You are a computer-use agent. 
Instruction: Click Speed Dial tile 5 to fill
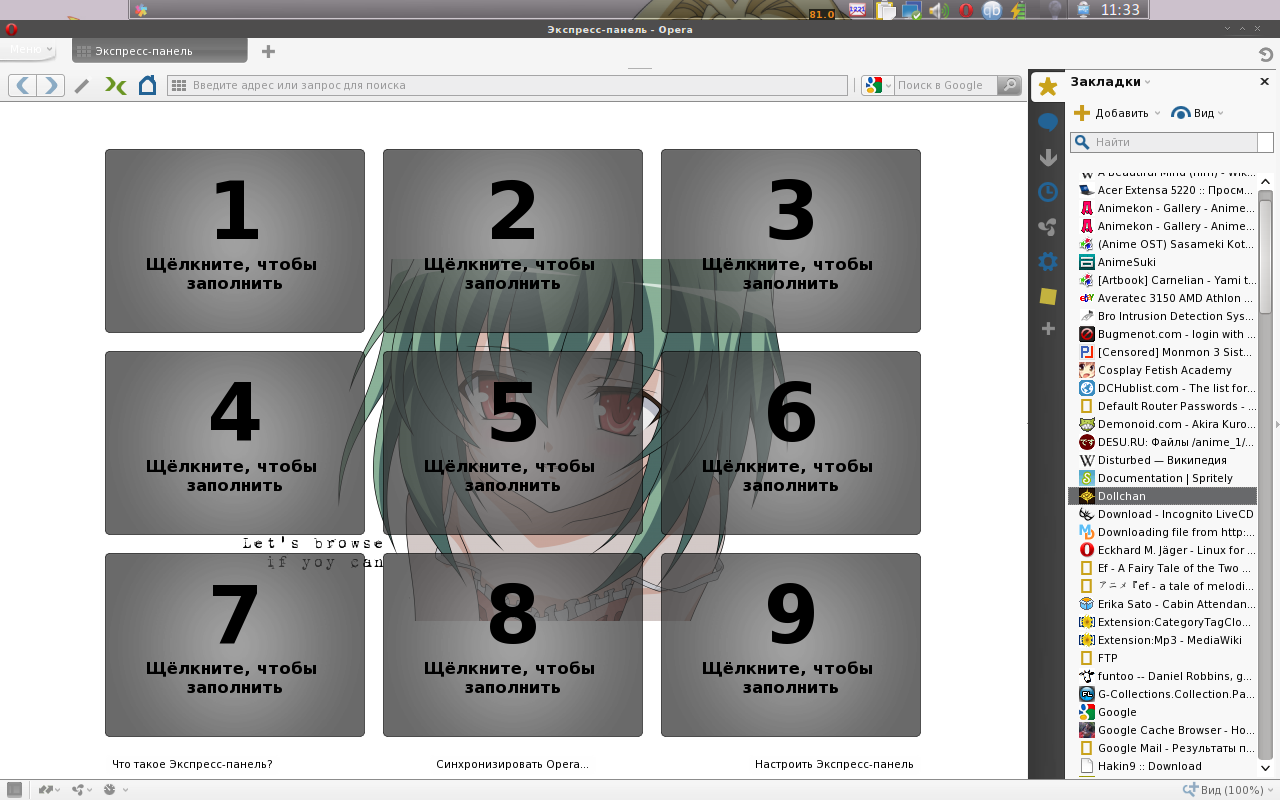click(x=513, y=443)
